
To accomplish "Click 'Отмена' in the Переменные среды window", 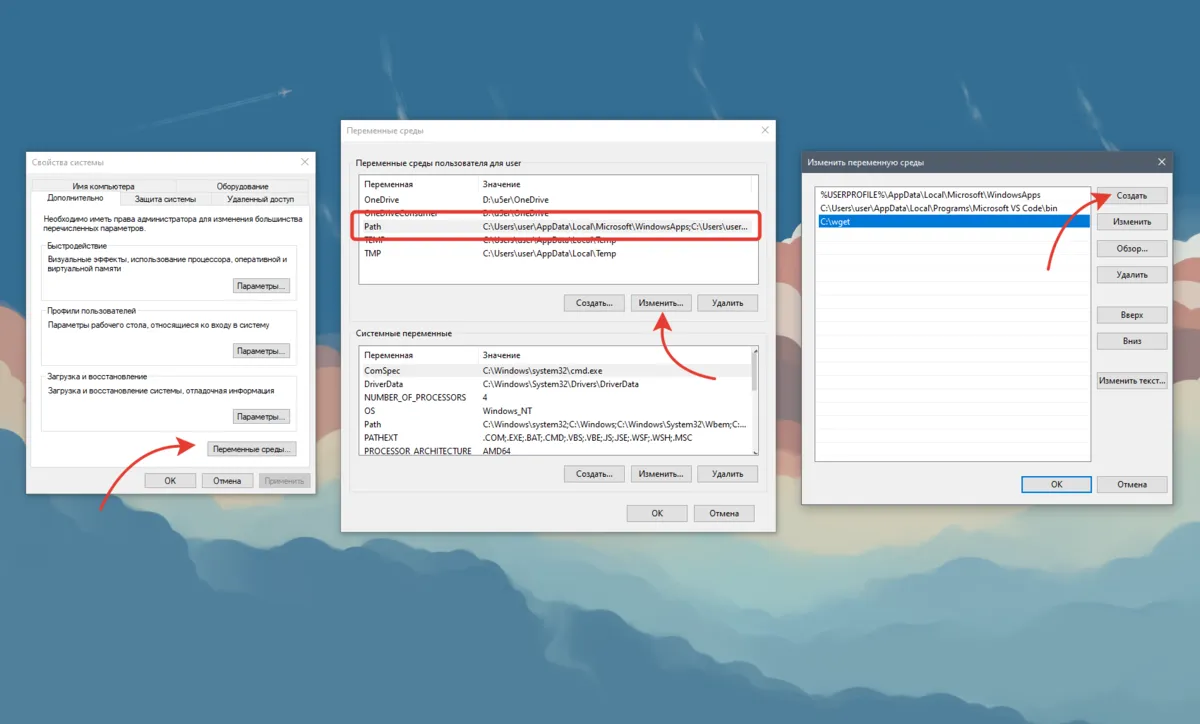I will point(724,513).
